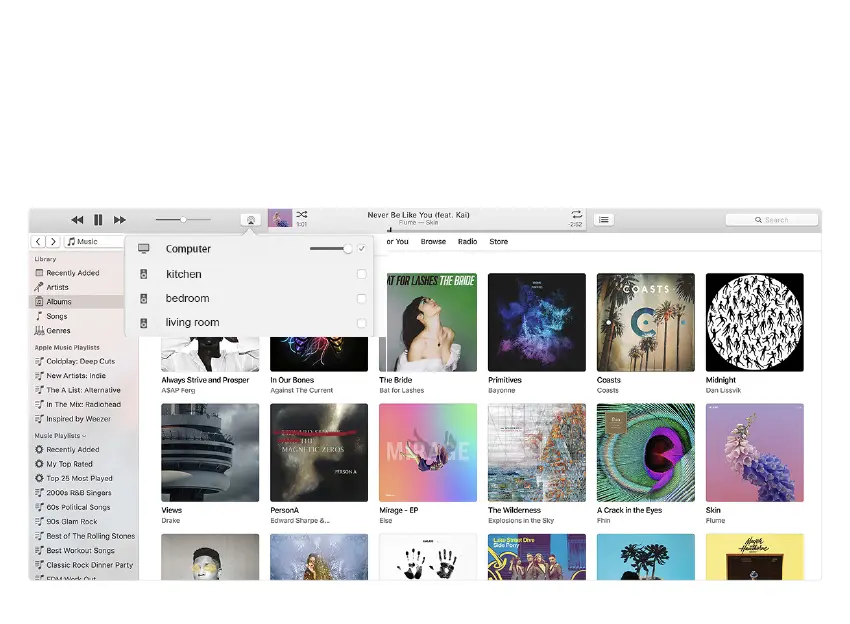Open the Recently Added smart playlist

click(x=73, y=449)
